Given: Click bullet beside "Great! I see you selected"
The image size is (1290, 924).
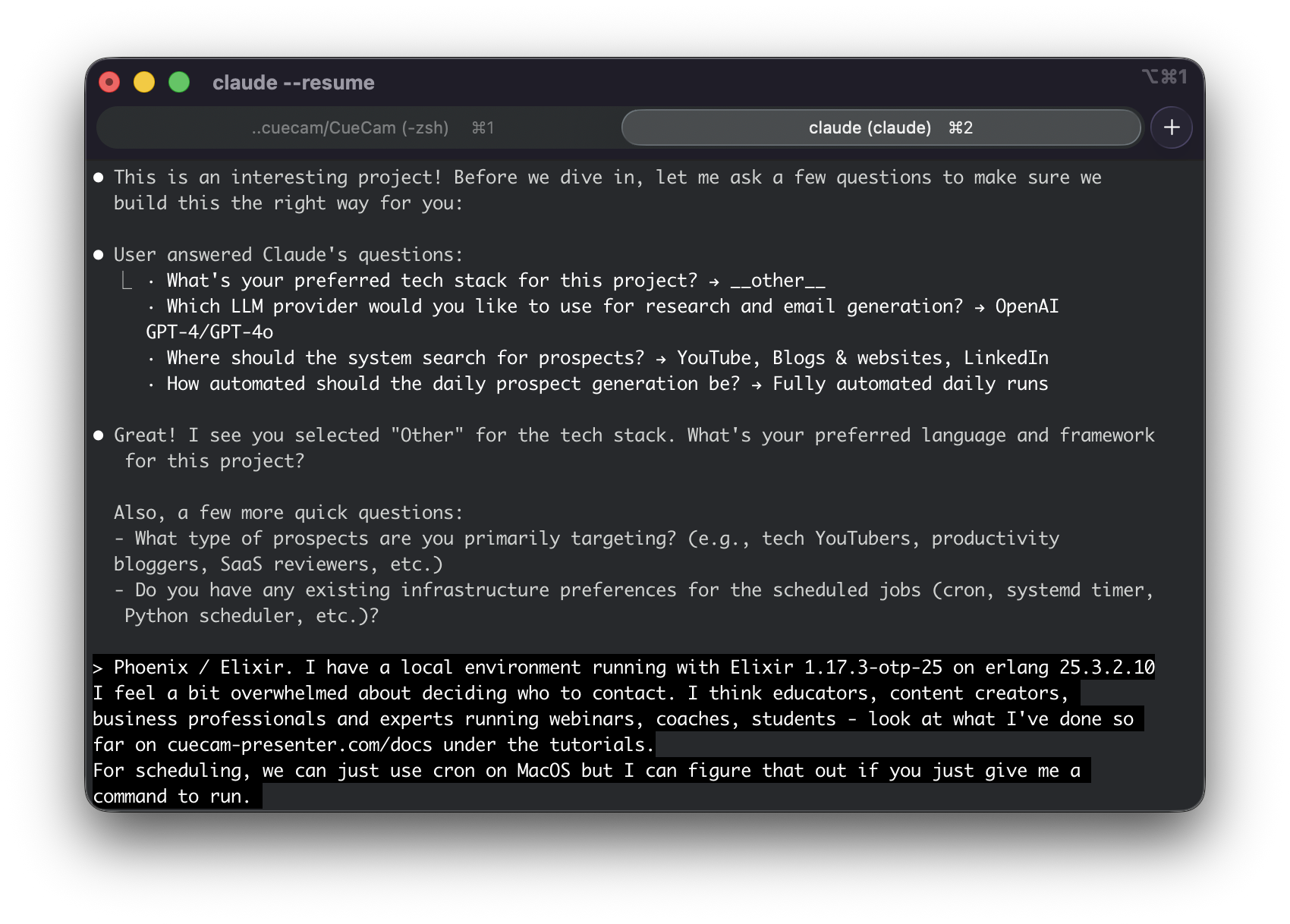Looking at the screenshot, I should tap(99, 435).
